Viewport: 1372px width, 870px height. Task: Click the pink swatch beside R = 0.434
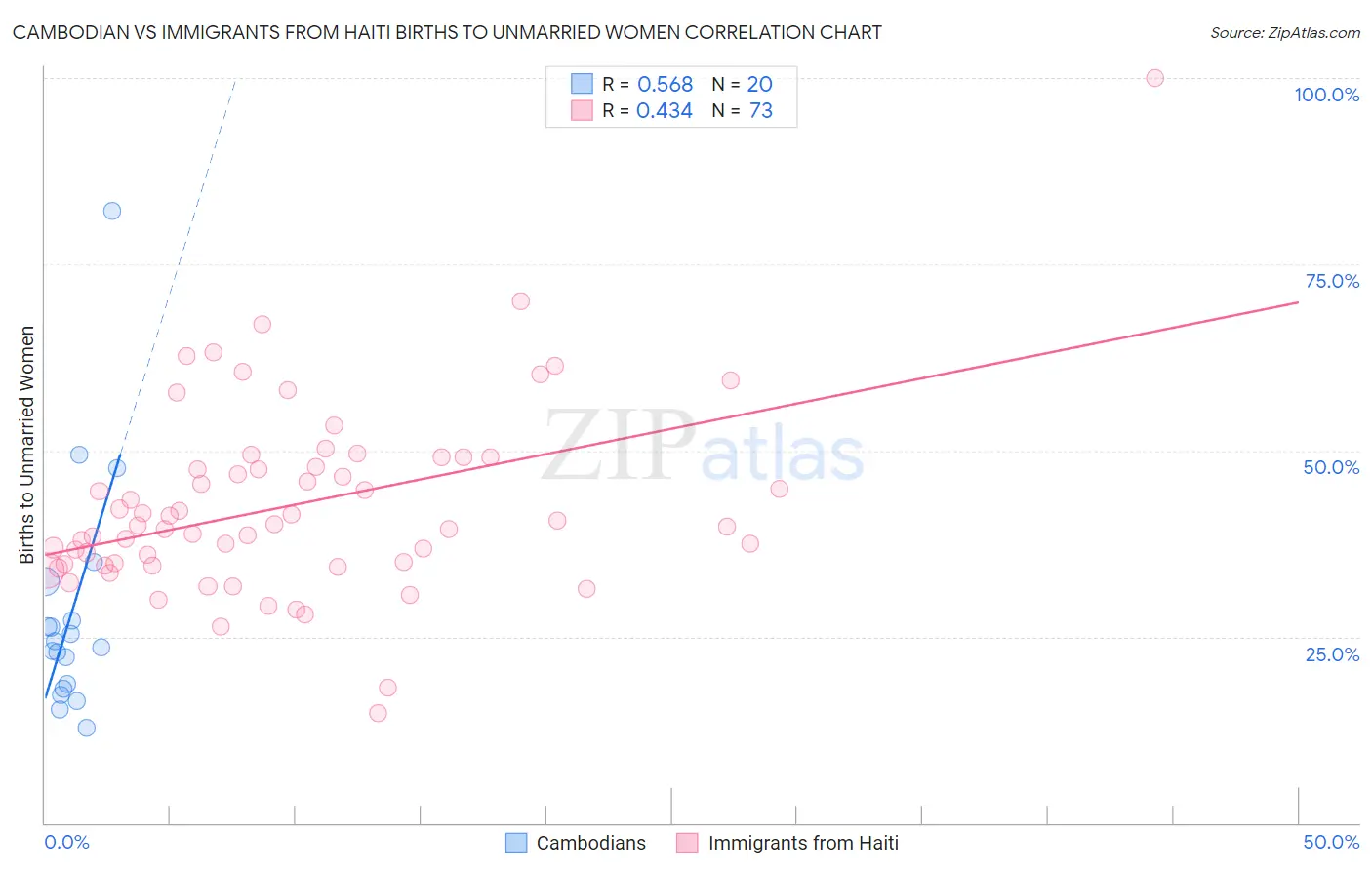tap(582, 110)
